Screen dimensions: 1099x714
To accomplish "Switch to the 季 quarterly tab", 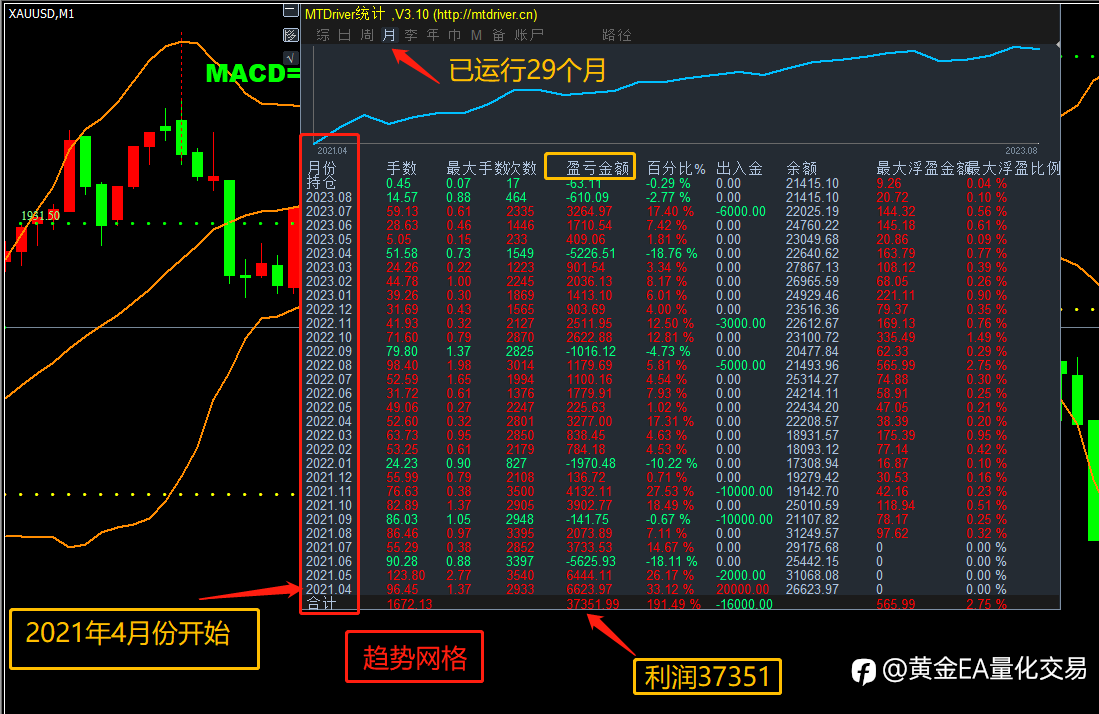I will [x=411, y=35].
